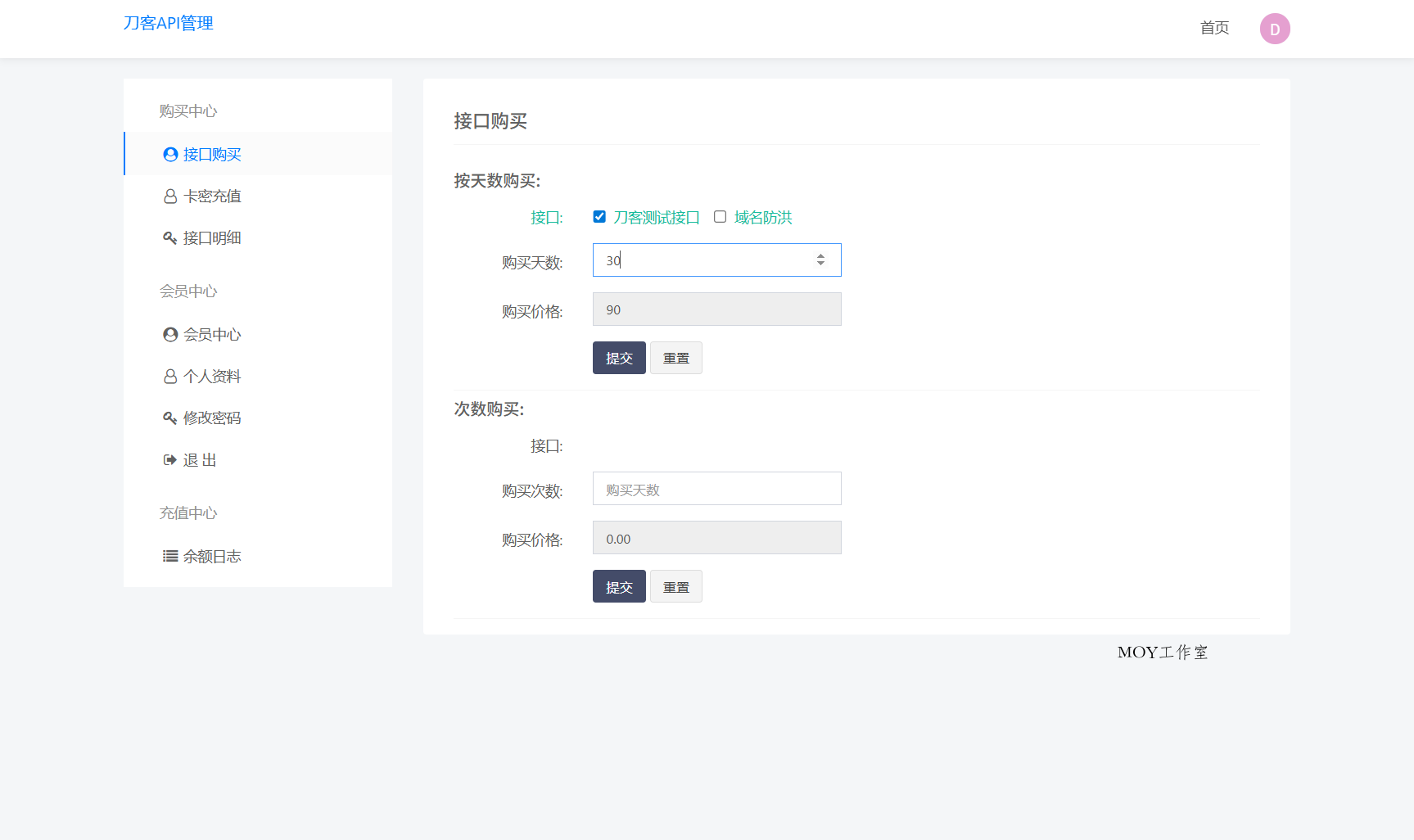The image size is (1414, 840).
Task: Click the icon next to 个人资料
Action: tap(170, 377)
